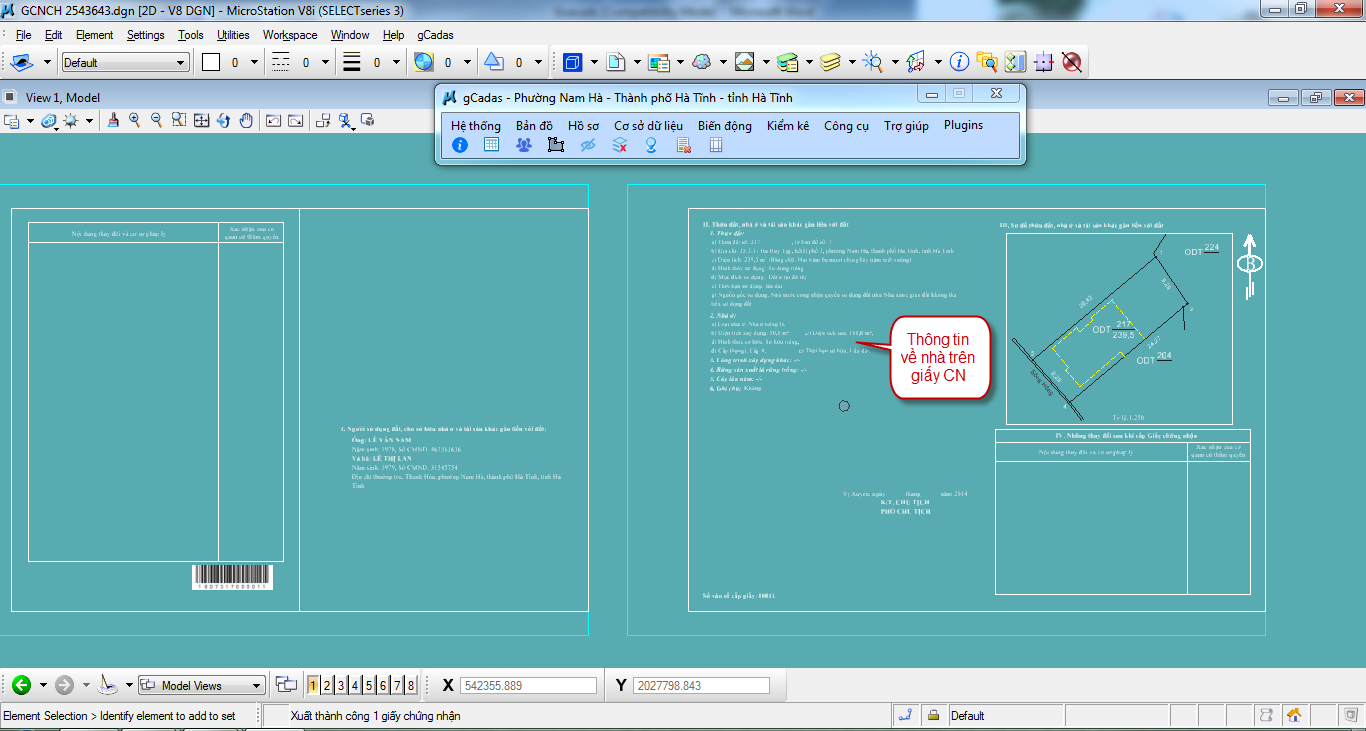Viewport: 1366px width, 731px height.
Task: Click the green back arrow button
Action: coord(21,685)
